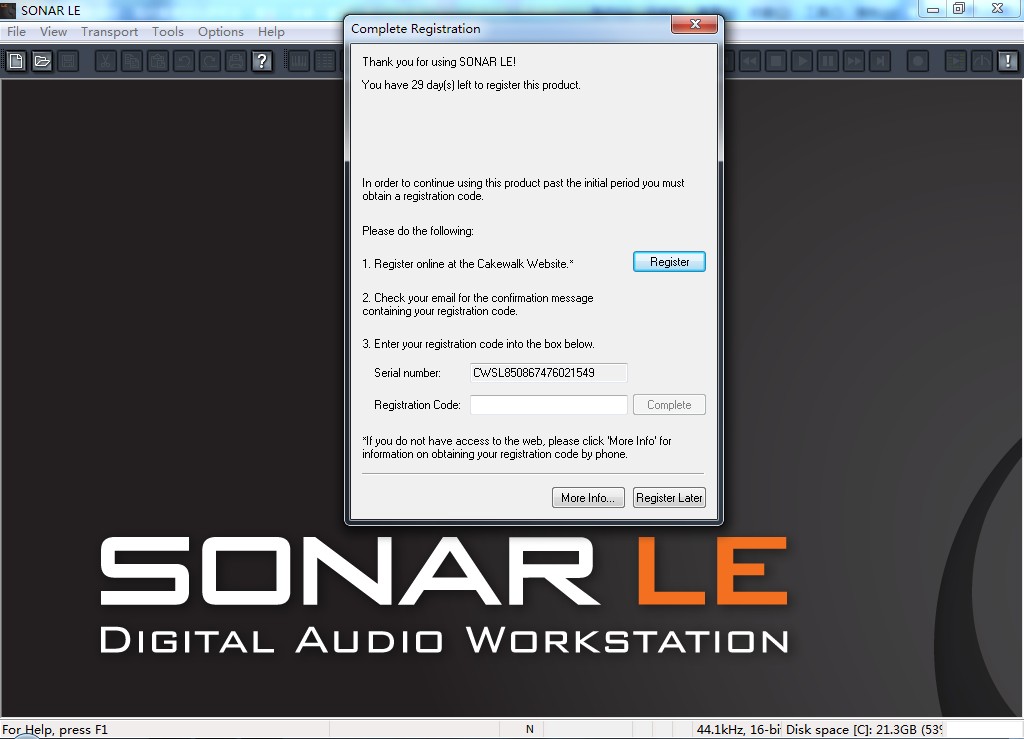Click 'For Help, press F1' status text

(x=55, y=729)
